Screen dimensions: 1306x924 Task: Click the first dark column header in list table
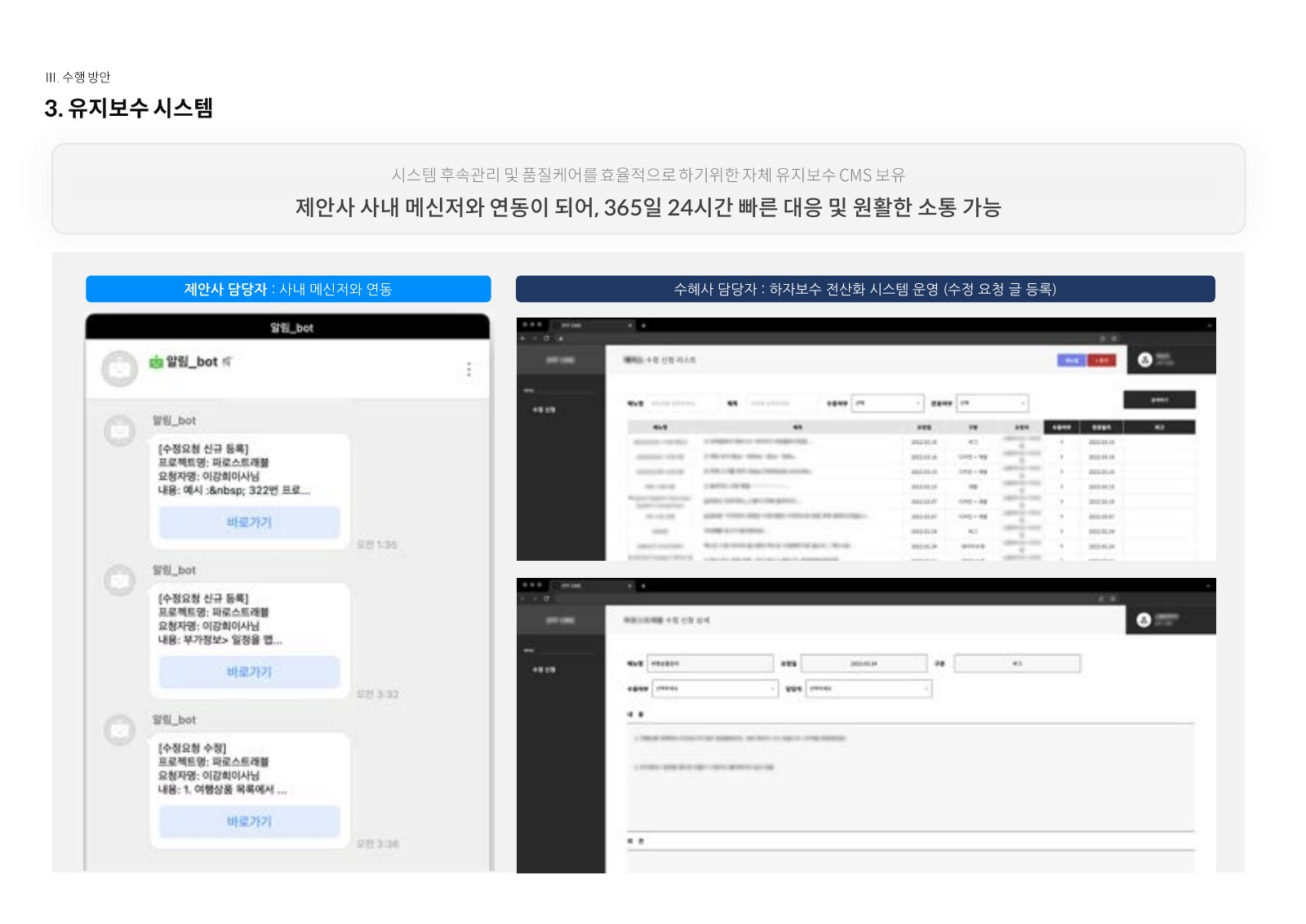pos(1061,427)
